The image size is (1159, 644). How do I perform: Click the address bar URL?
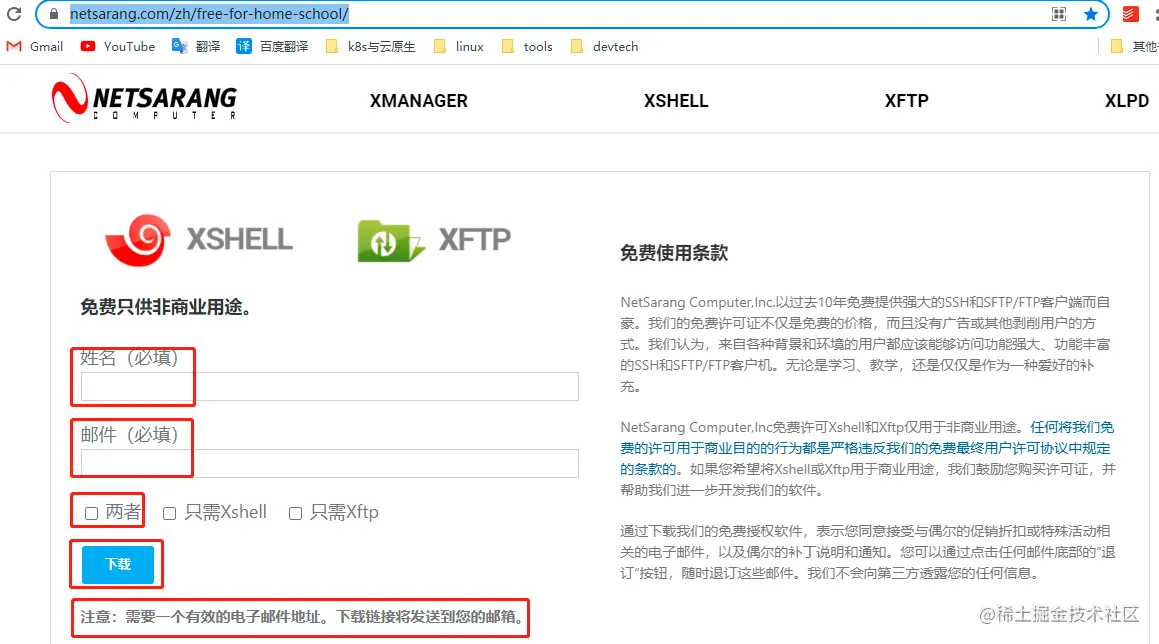(209, 14)
